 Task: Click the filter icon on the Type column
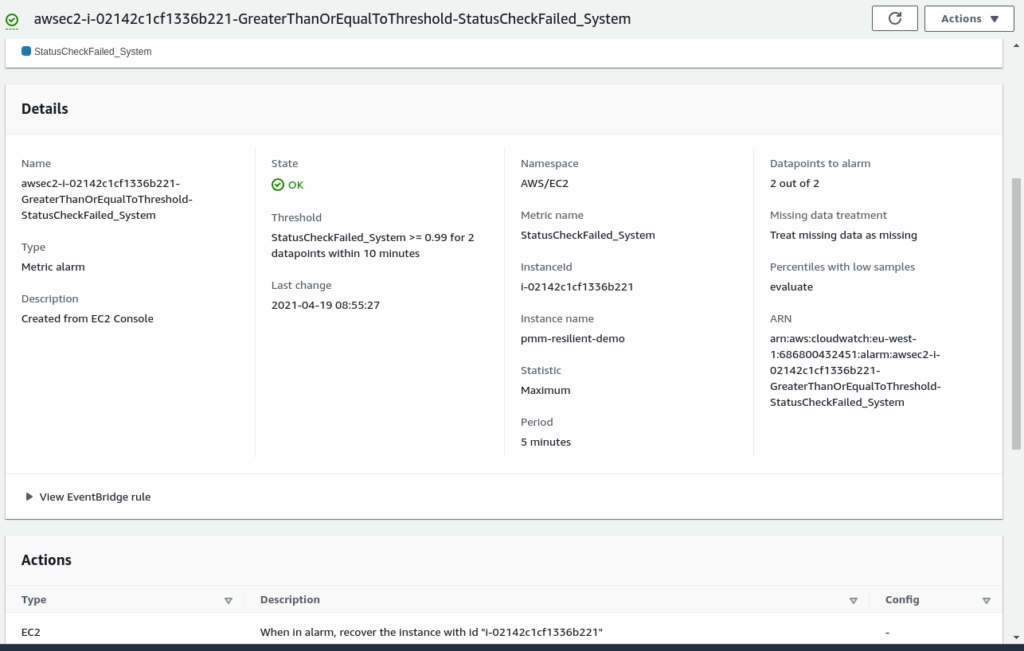tap(229, 599)
